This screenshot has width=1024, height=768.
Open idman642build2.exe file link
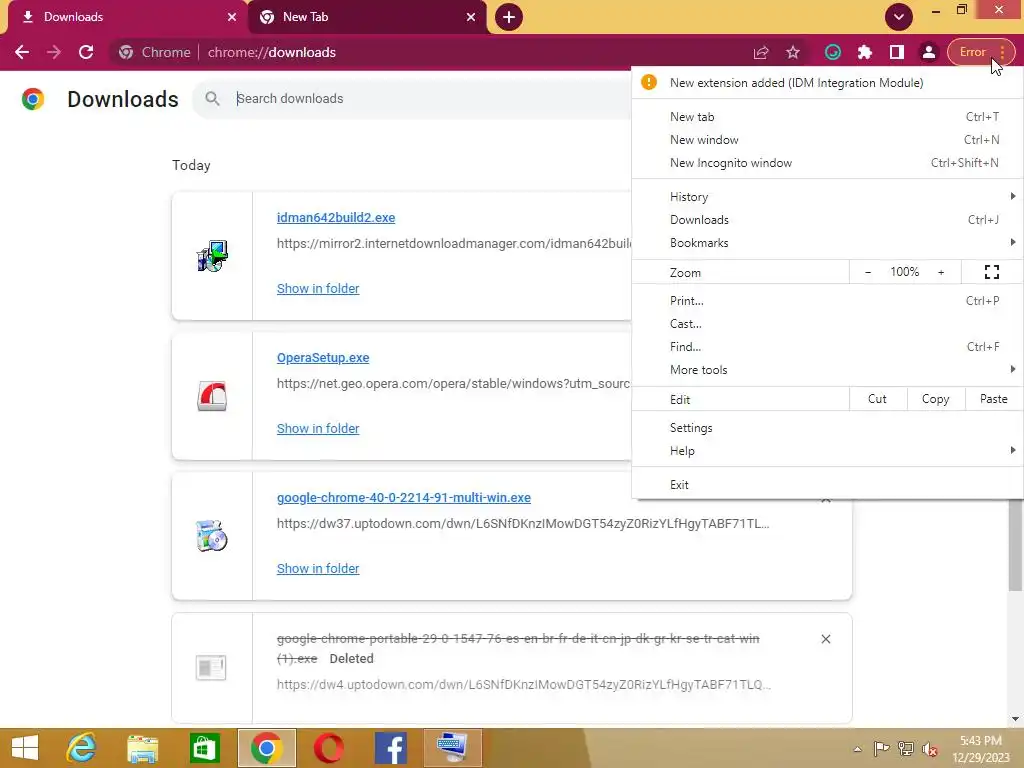[x=336, y=217]
